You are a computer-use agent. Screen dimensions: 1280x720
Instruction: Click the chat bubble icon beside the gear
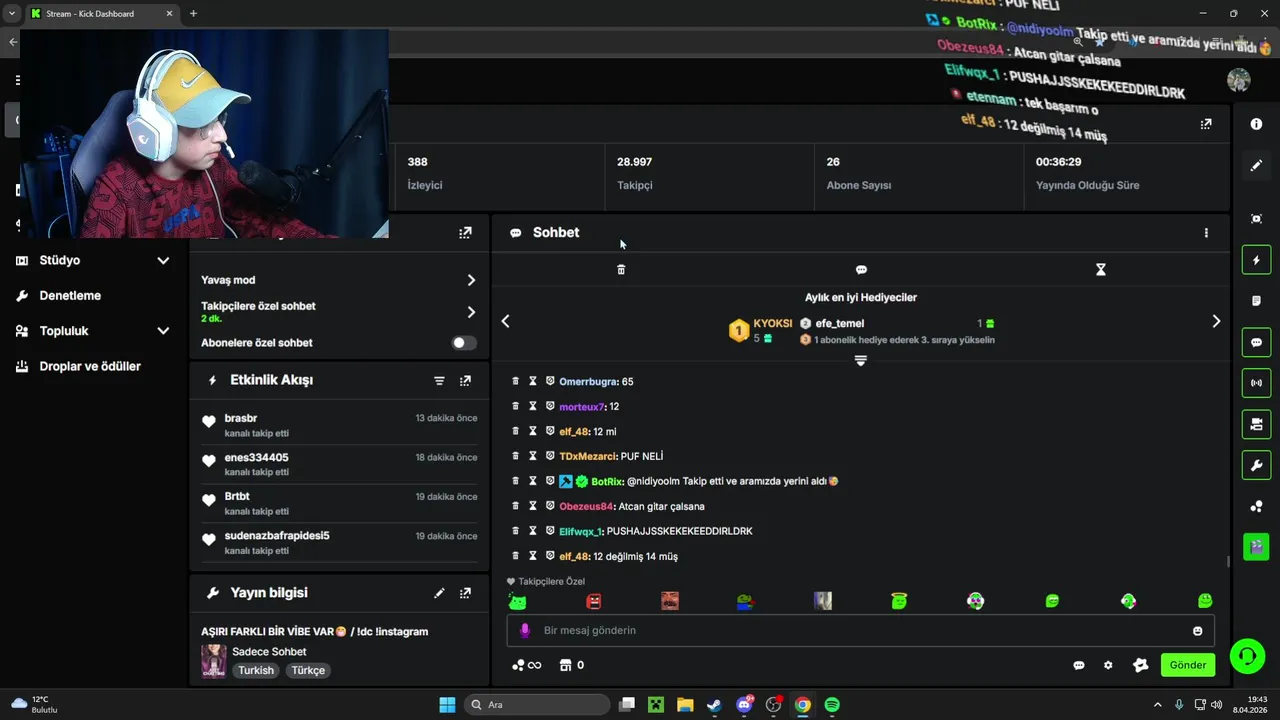tap(1079, 665)
